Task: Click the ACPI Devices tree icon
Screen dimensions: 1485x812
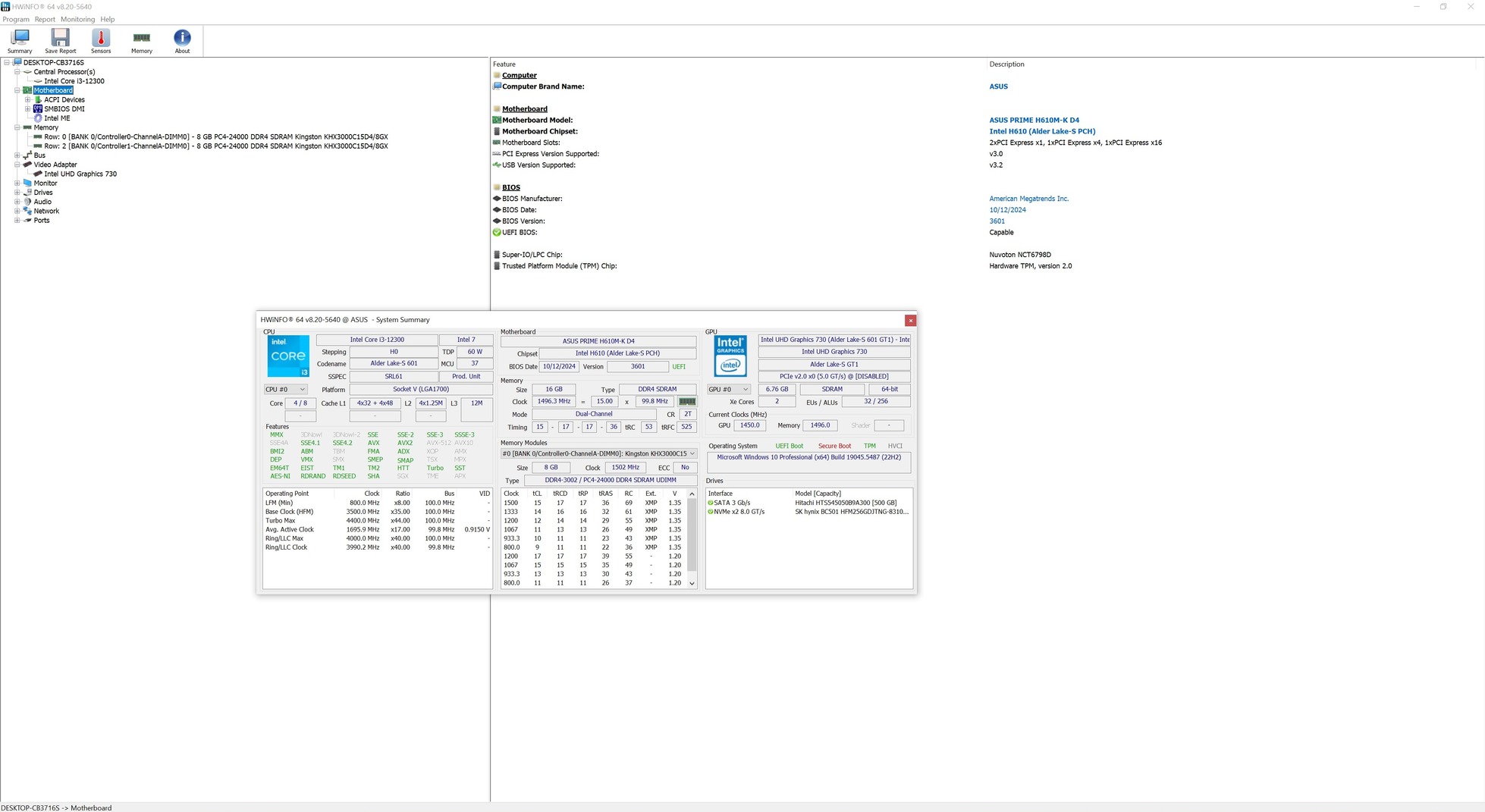Action: pos(38,99)
